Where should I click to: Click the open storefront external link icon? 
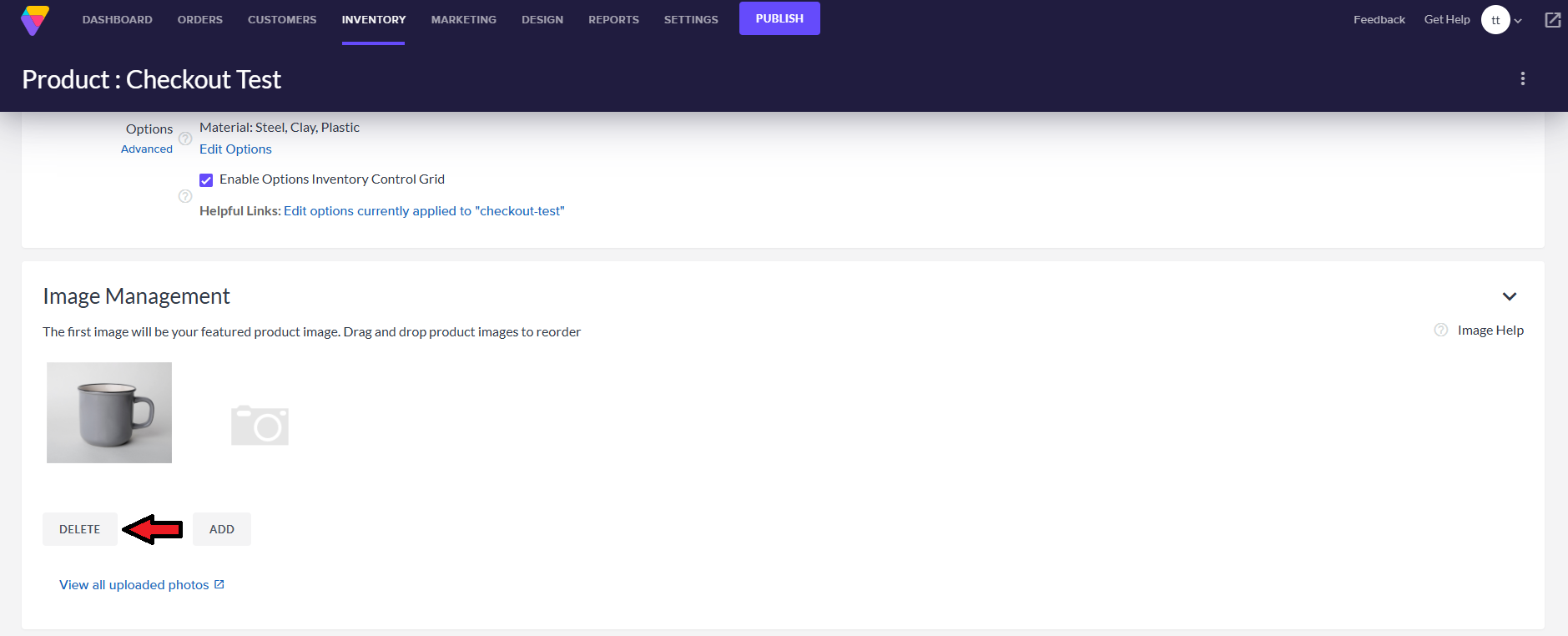click(1552, 20)
